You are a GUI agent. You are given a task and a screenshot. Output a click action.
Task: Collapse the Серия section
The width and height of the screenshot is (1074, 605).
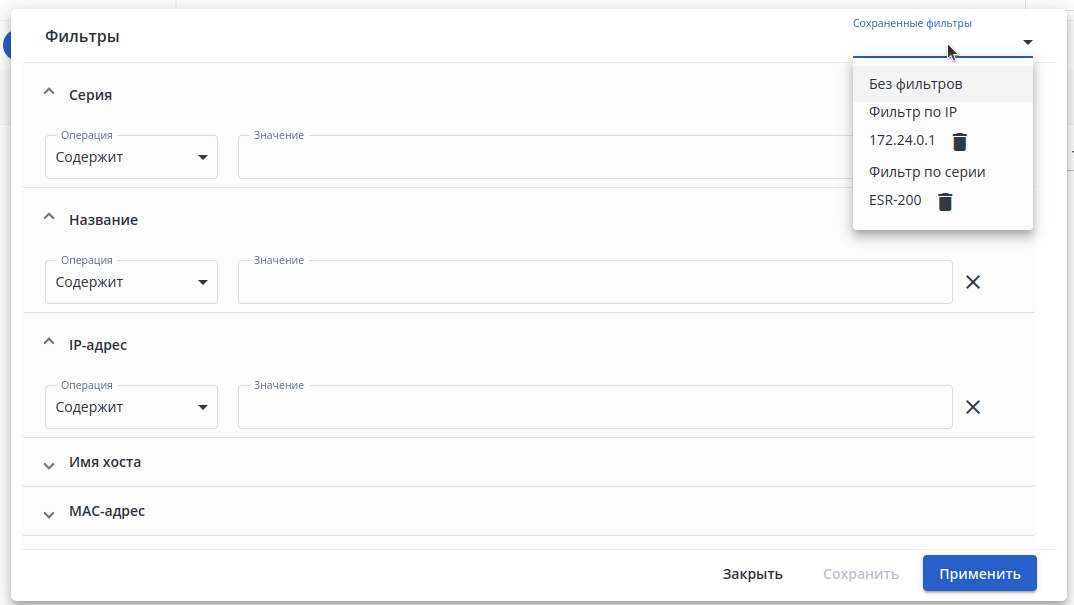48,94
